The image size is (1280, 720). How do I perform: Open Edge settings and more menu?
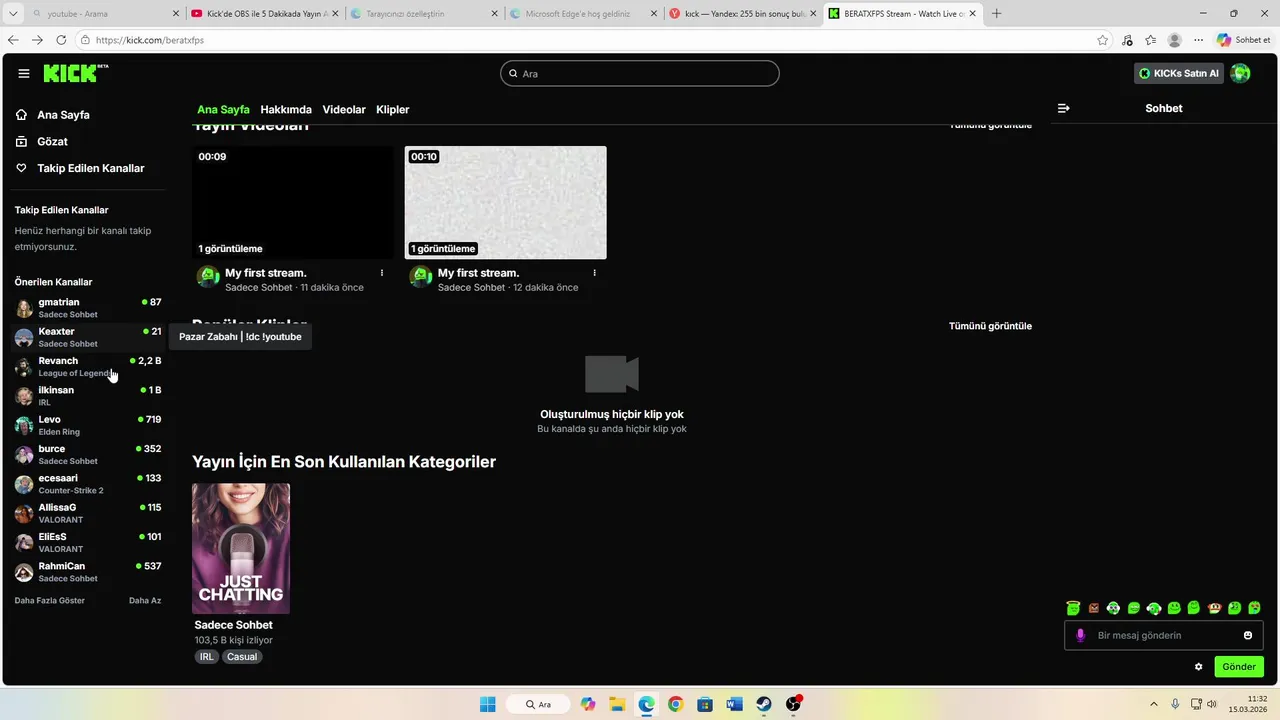[x=1198, y=40]
